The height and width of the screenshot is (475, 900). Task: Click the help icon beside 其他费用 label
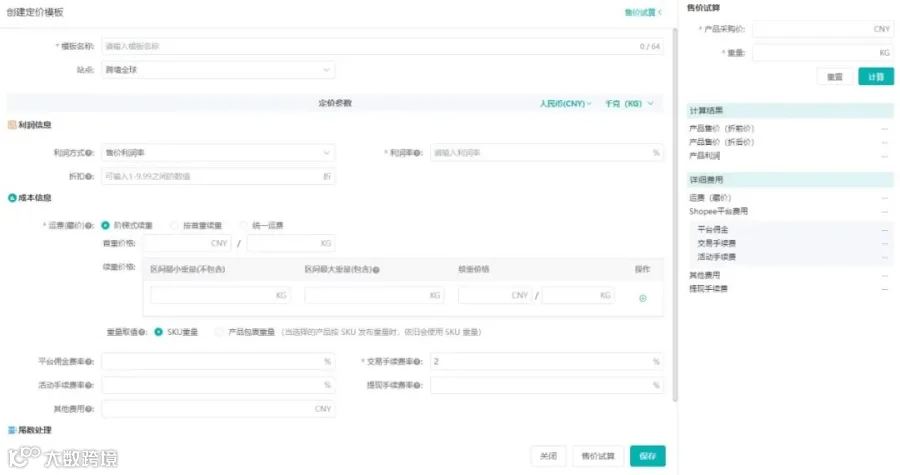[x=89, y=409]
